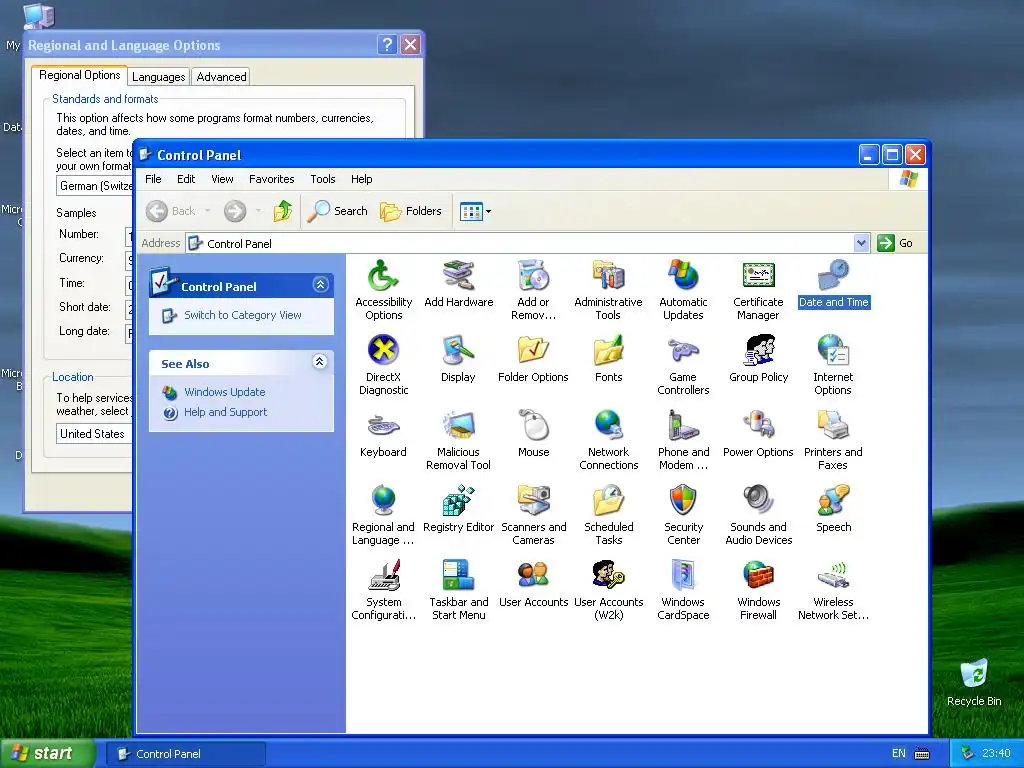This screenshot has width=1024, height=768.
Task: Open the Edit menu
Action: tap(186, 179)
